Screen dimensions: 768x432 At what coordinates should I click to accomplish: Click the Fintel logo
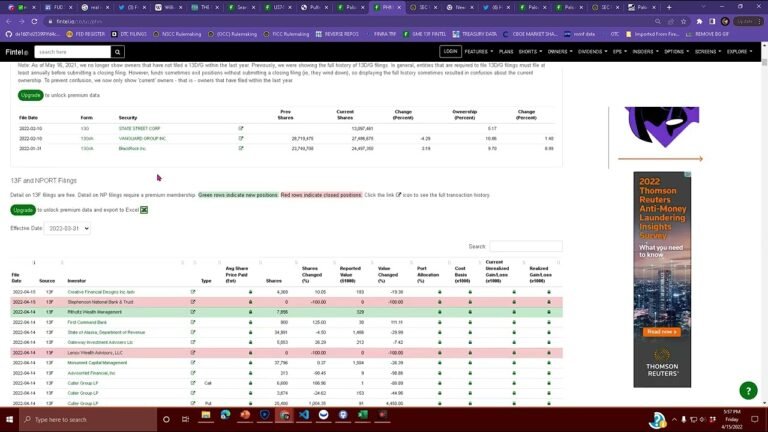pyautogui.click(x=16, y=52)
